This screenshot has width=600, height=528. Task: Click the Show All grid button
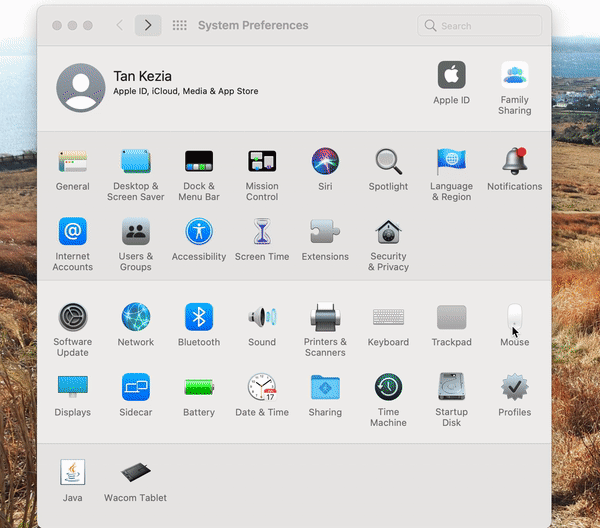180,25
